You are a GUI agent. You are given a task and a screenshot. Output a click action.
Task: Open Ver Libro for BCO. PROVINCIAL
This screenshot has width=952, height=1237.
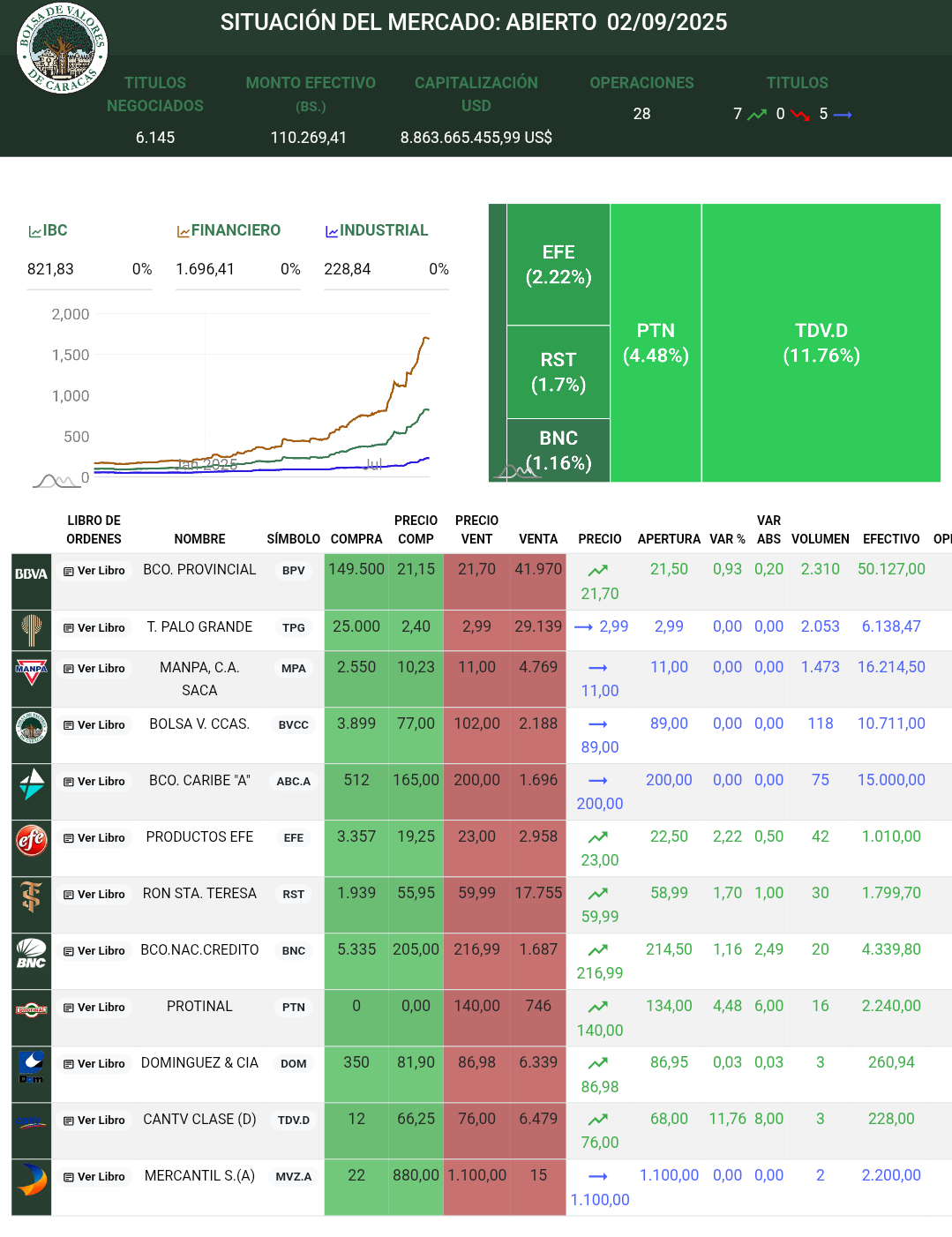click(94, 571)
